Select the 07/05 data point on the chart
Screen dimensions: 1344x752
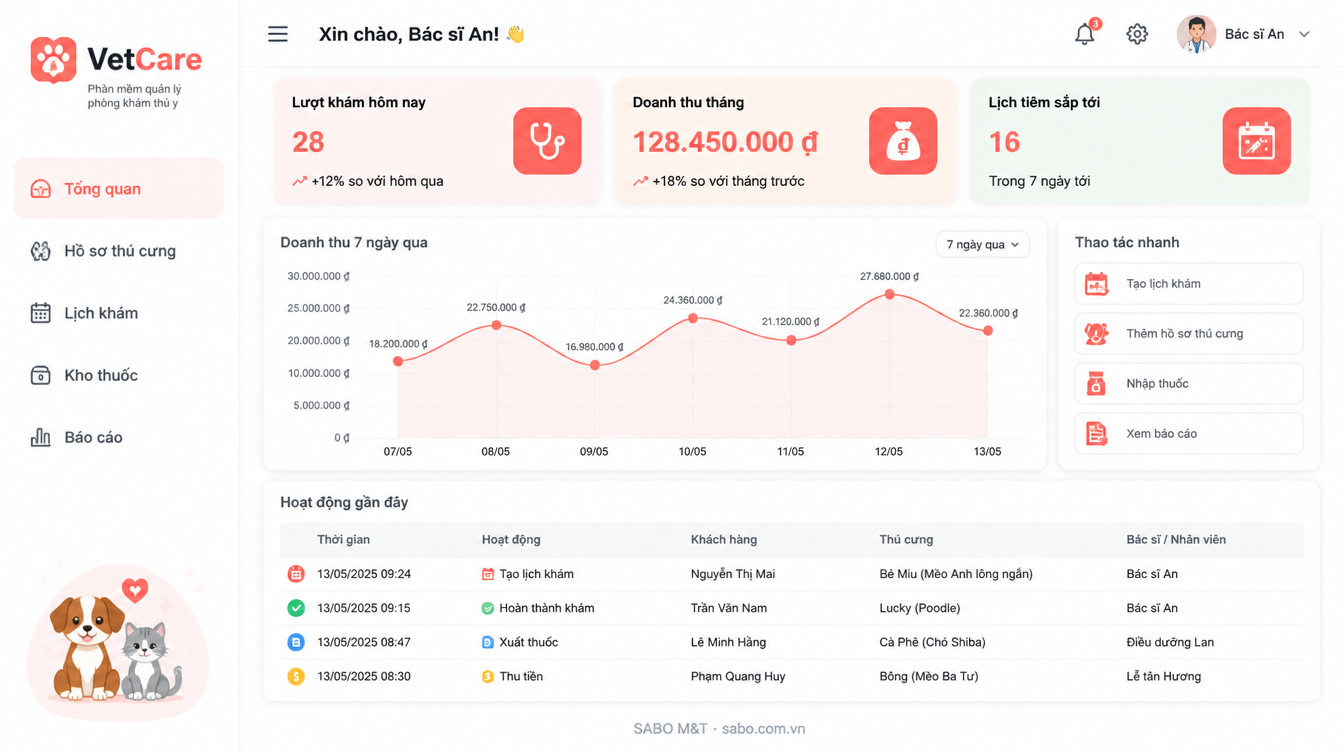click(x=398, y=361)
